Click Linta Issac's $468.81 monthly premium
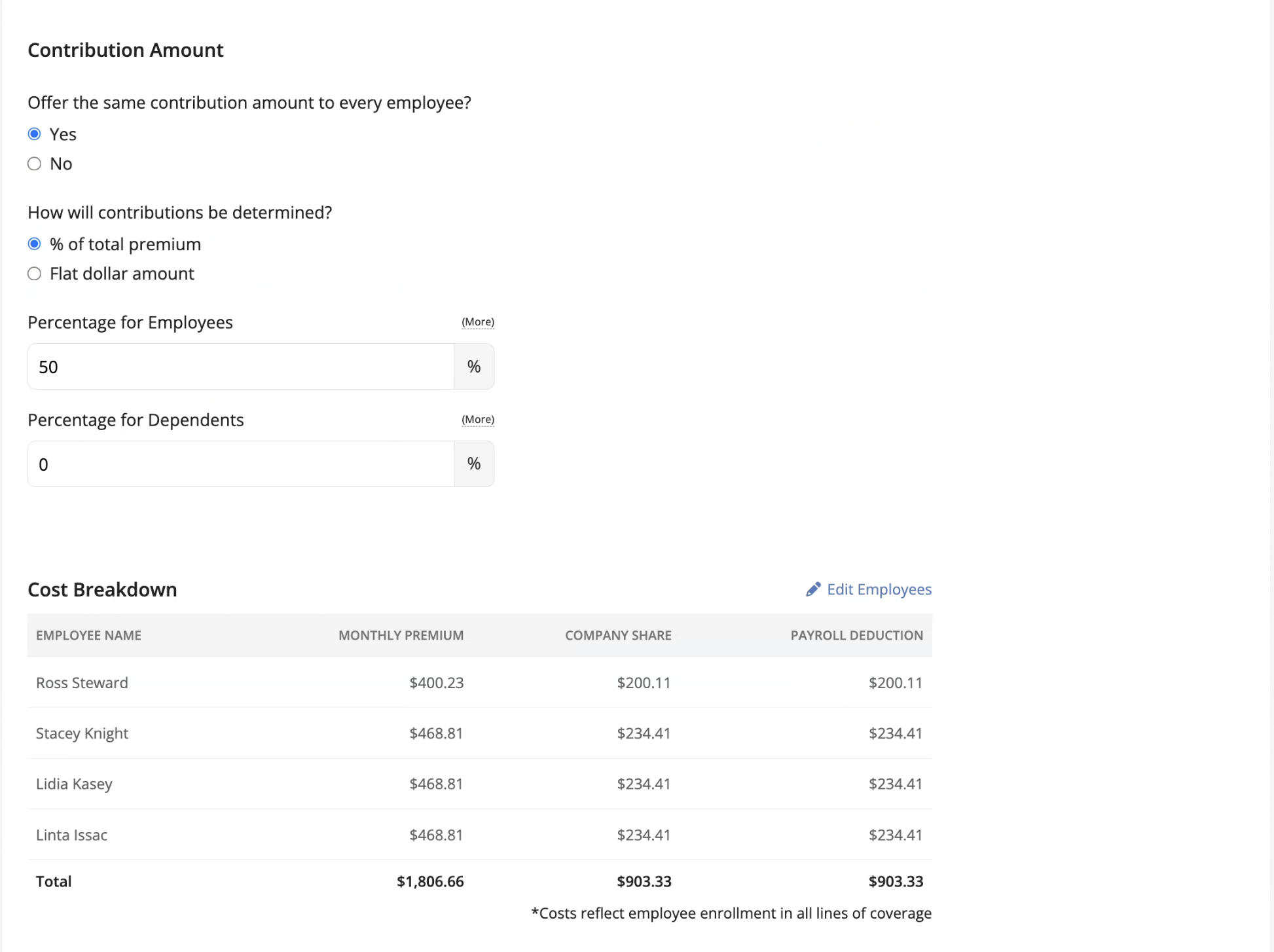The image size is (1274, 952). tap(437, 835)
